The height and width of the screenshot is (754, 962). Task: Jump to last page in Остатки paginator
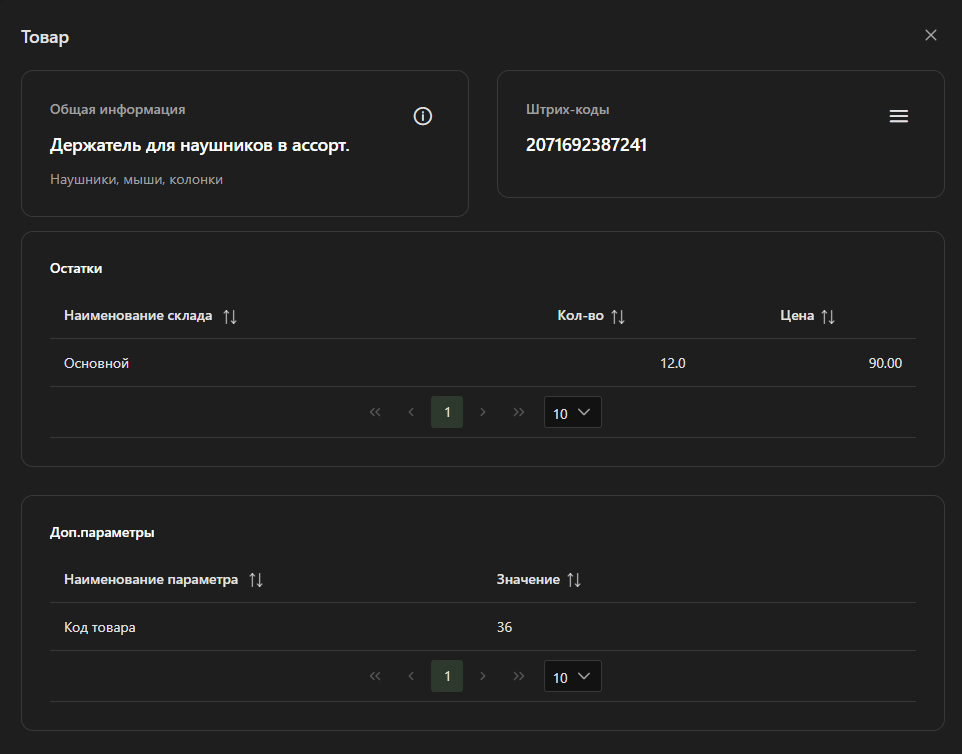[x=519, y=412]
